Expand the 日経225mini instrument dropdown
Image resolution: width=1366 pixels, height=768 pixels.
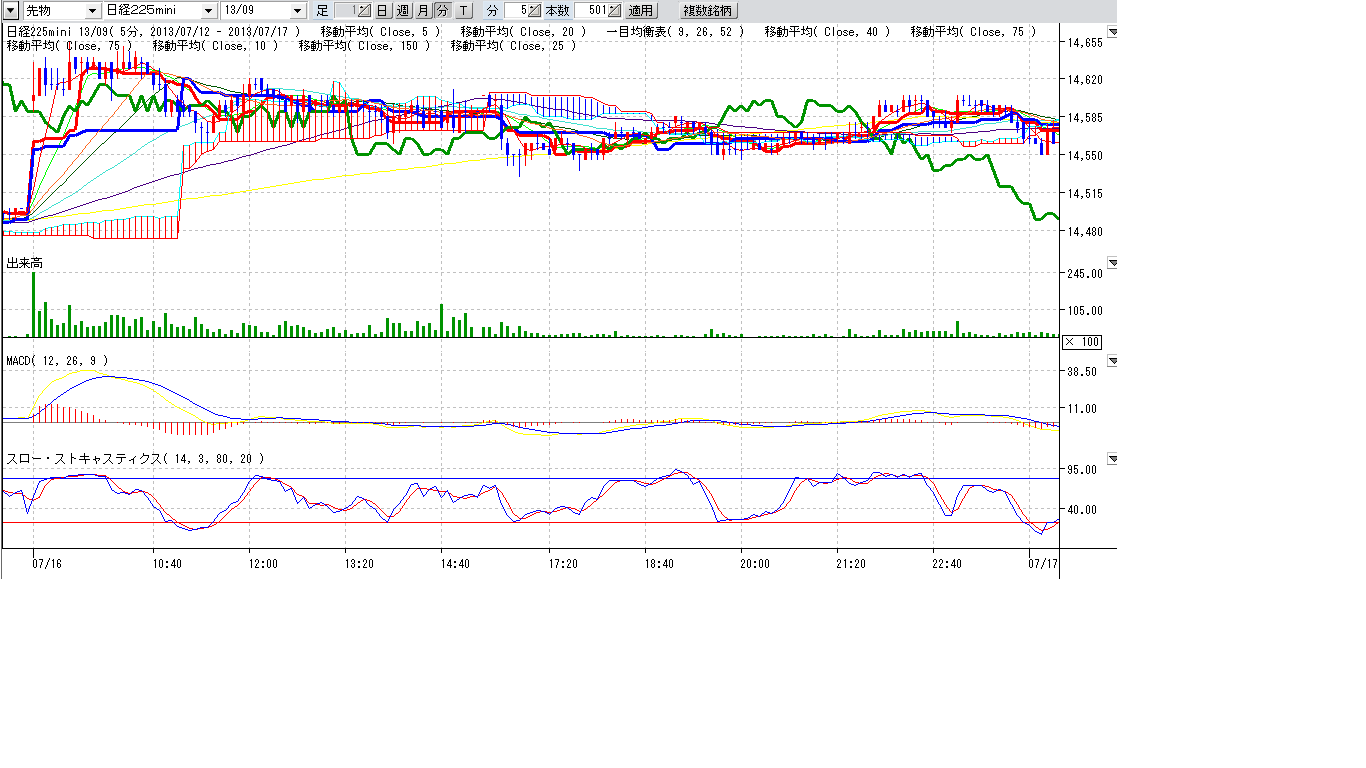click(208, 10)
